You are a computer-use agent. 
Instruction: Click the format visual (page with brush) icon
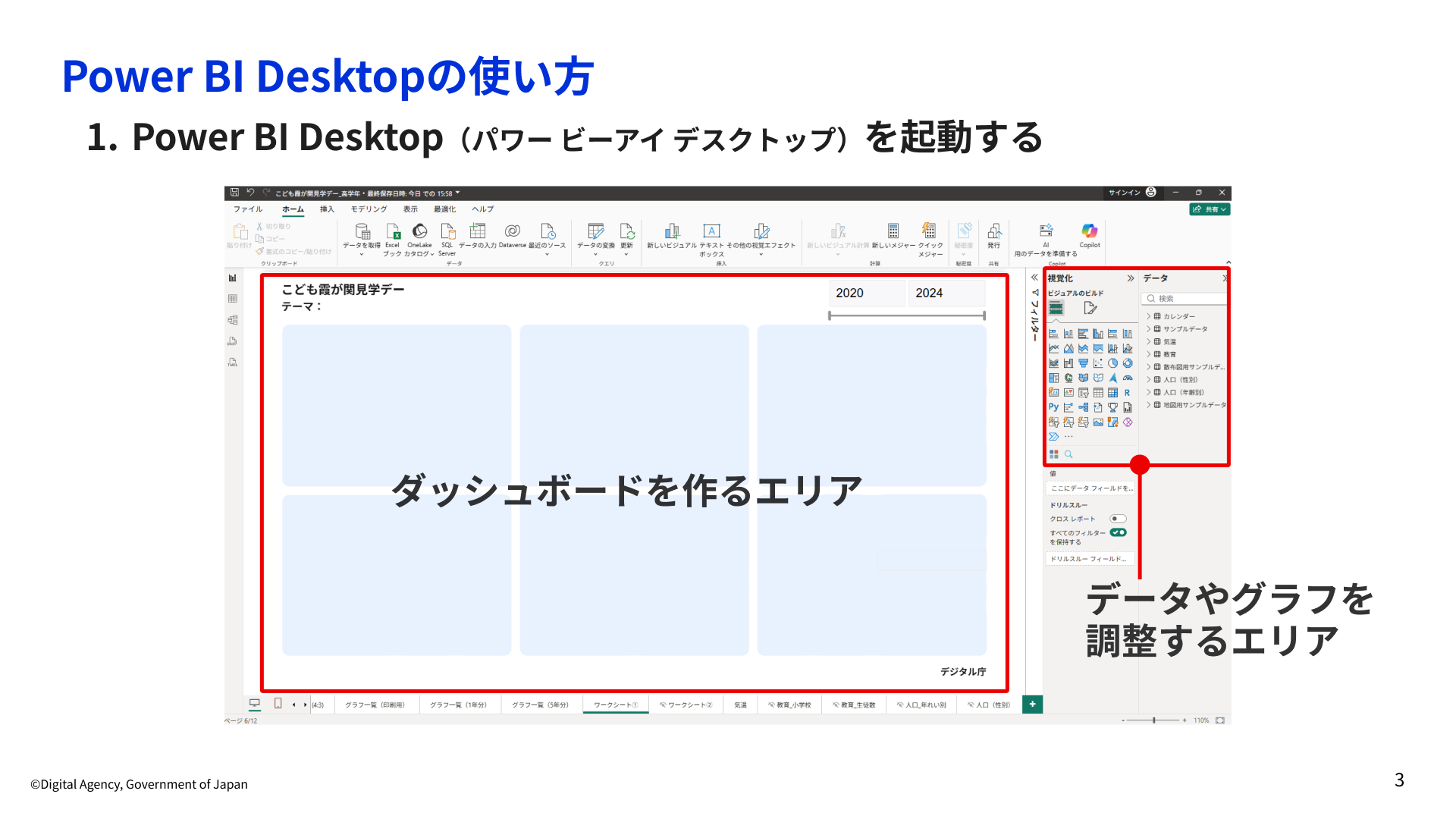click(x=1090, y=308)
